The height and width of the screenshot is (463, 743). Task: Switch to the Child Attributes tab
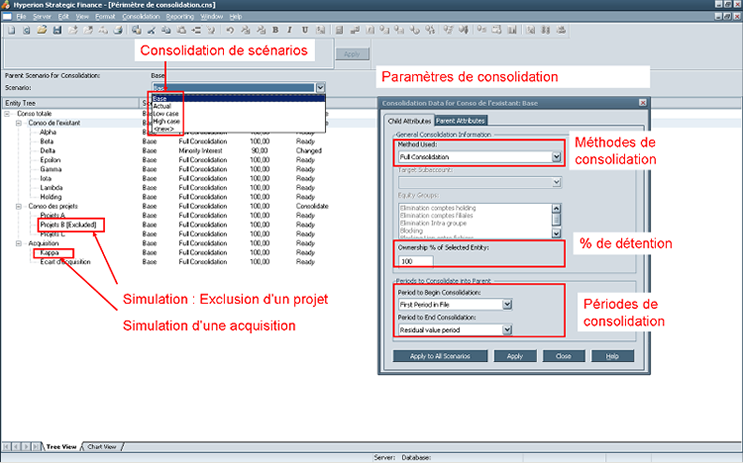tap(409, 121)
